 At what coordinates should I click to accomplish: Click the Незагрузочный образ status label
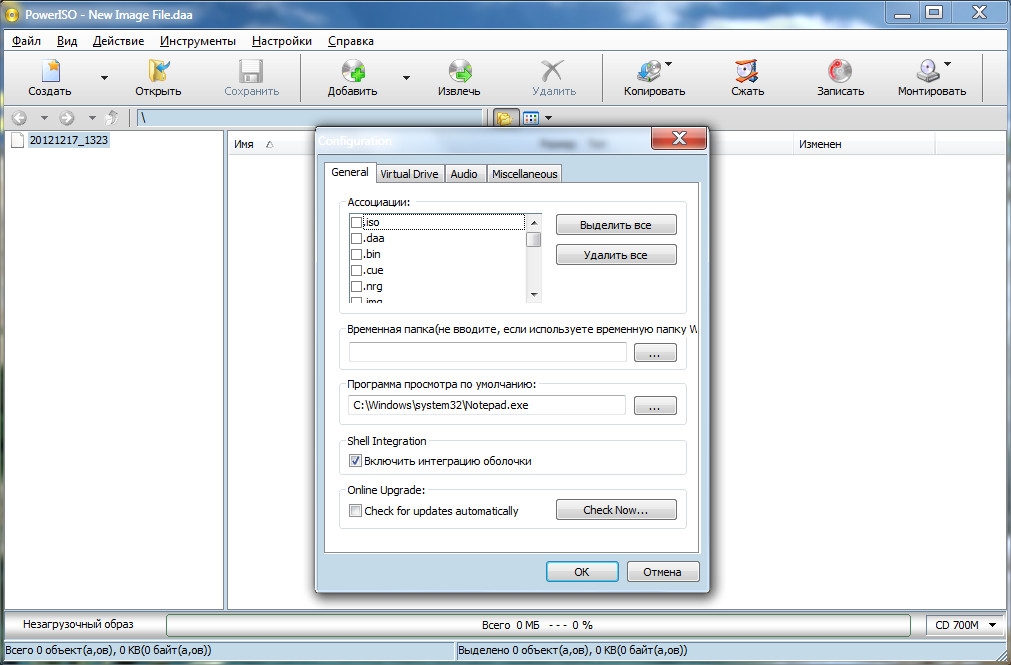[x=78, y=624]
